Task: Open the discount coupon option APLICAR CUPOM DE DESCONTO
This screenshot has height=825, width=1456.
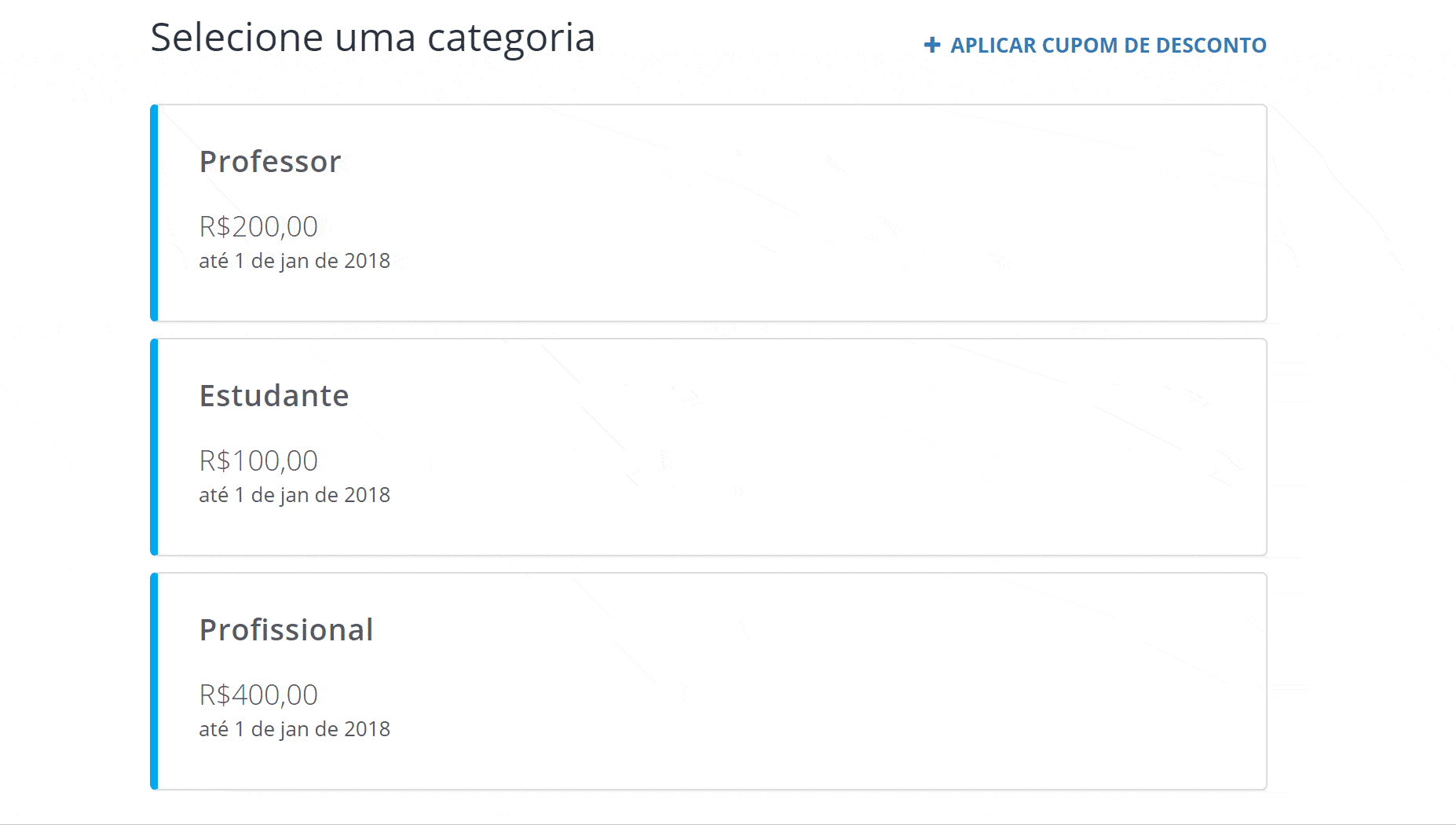Action: pyautogui.click(x=1107, y=45)
